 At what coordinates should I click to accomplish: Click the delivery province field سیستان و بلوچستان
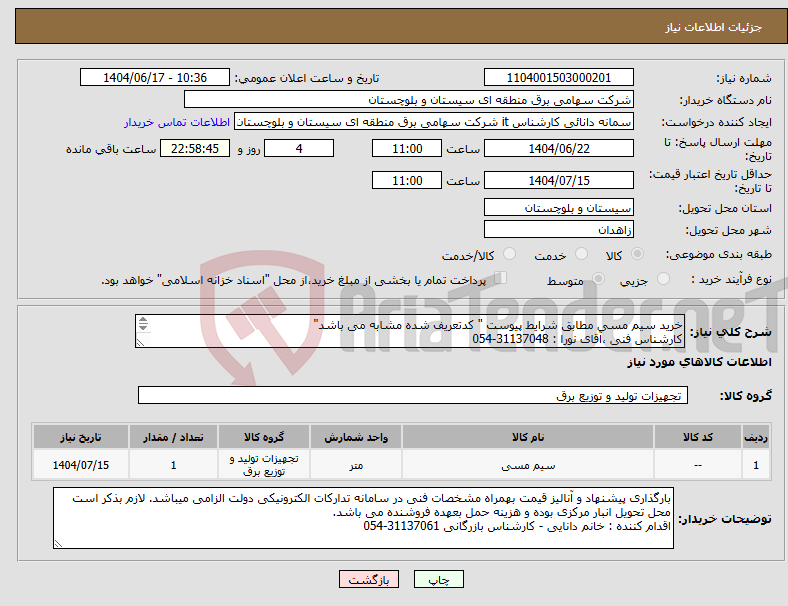point(558,208)
